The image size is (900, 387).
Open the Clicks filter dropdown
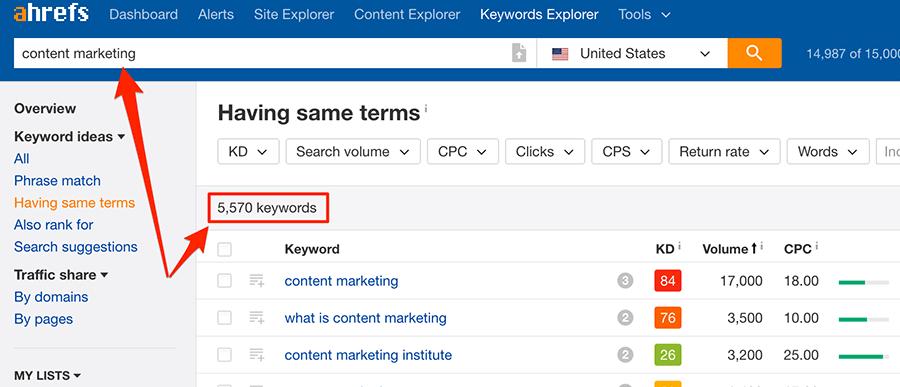coord(545,152)
